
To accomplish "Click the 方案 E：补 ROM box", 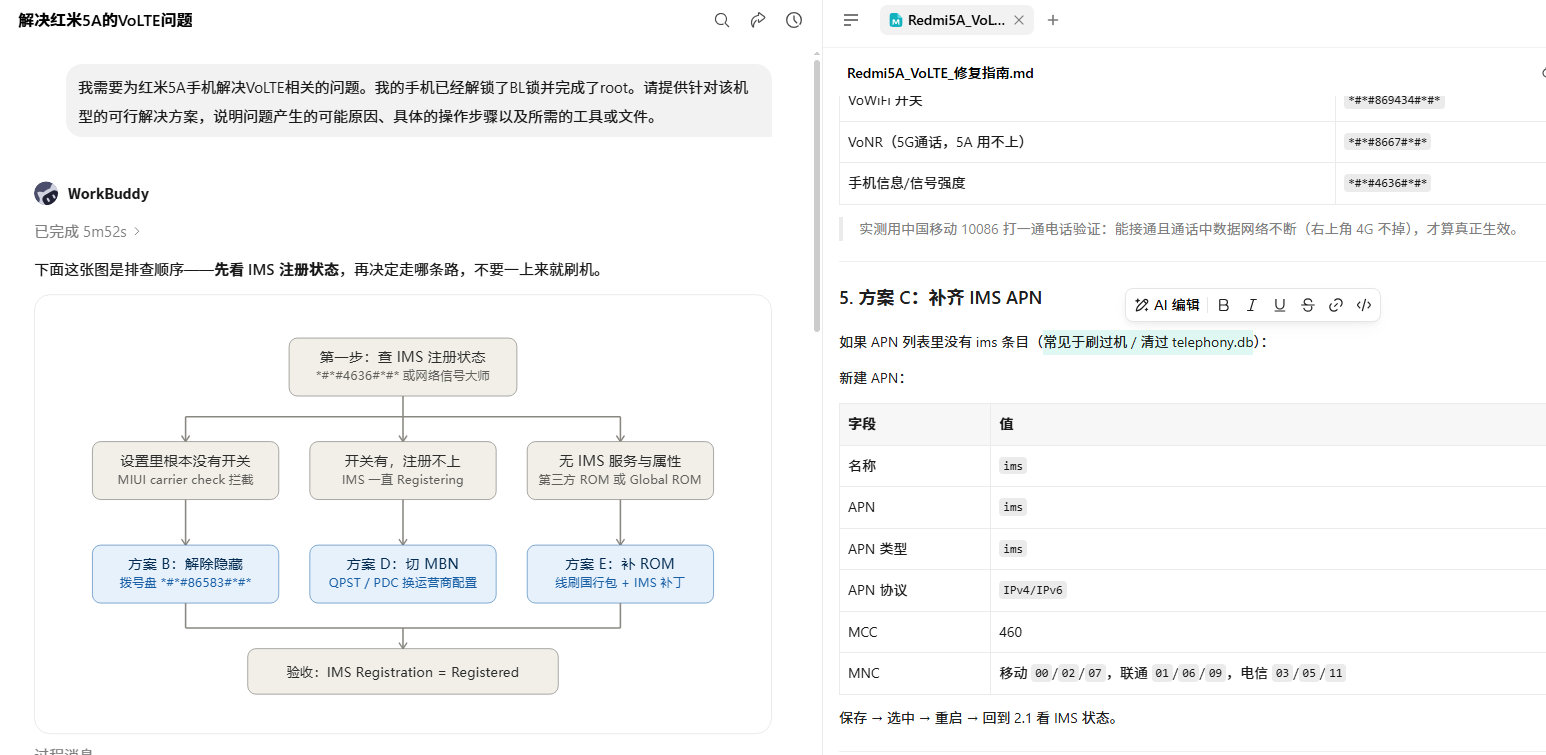I will point(620,574).
